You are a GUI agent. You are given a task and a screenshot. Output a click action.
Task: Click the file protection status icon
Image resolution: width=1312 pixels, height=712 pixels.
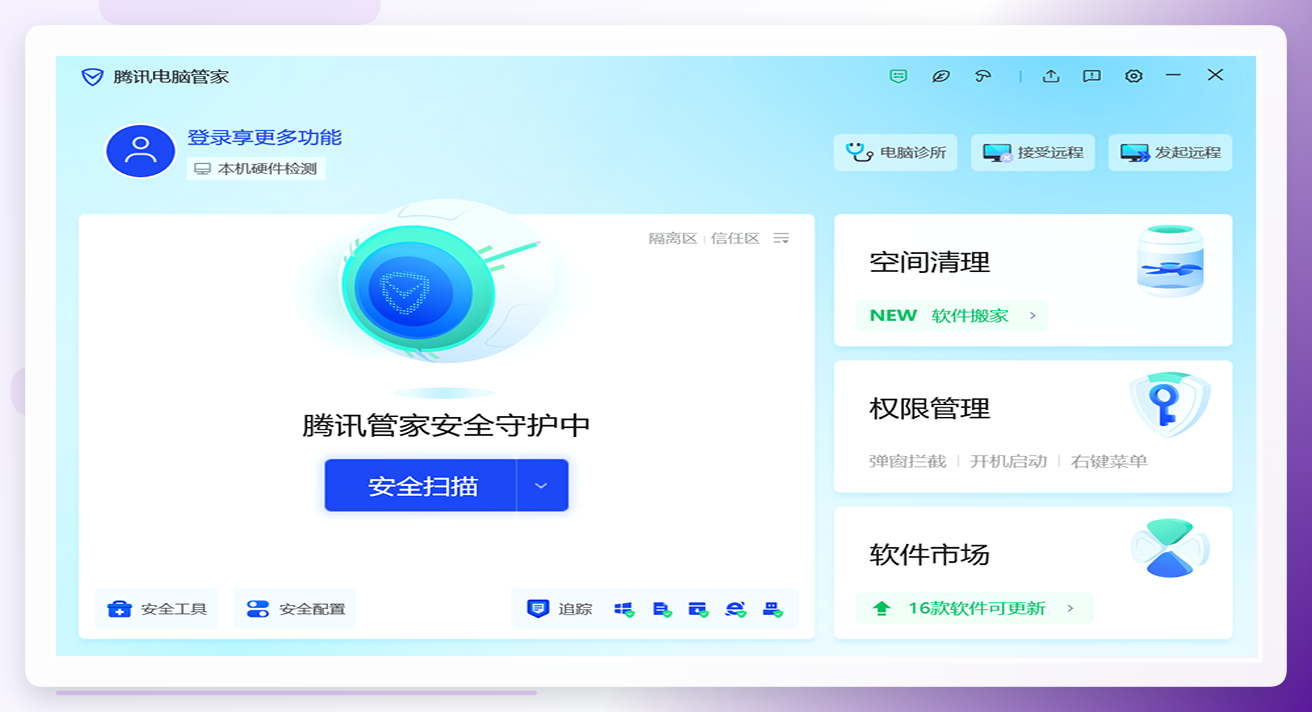[x=661, y=609]
